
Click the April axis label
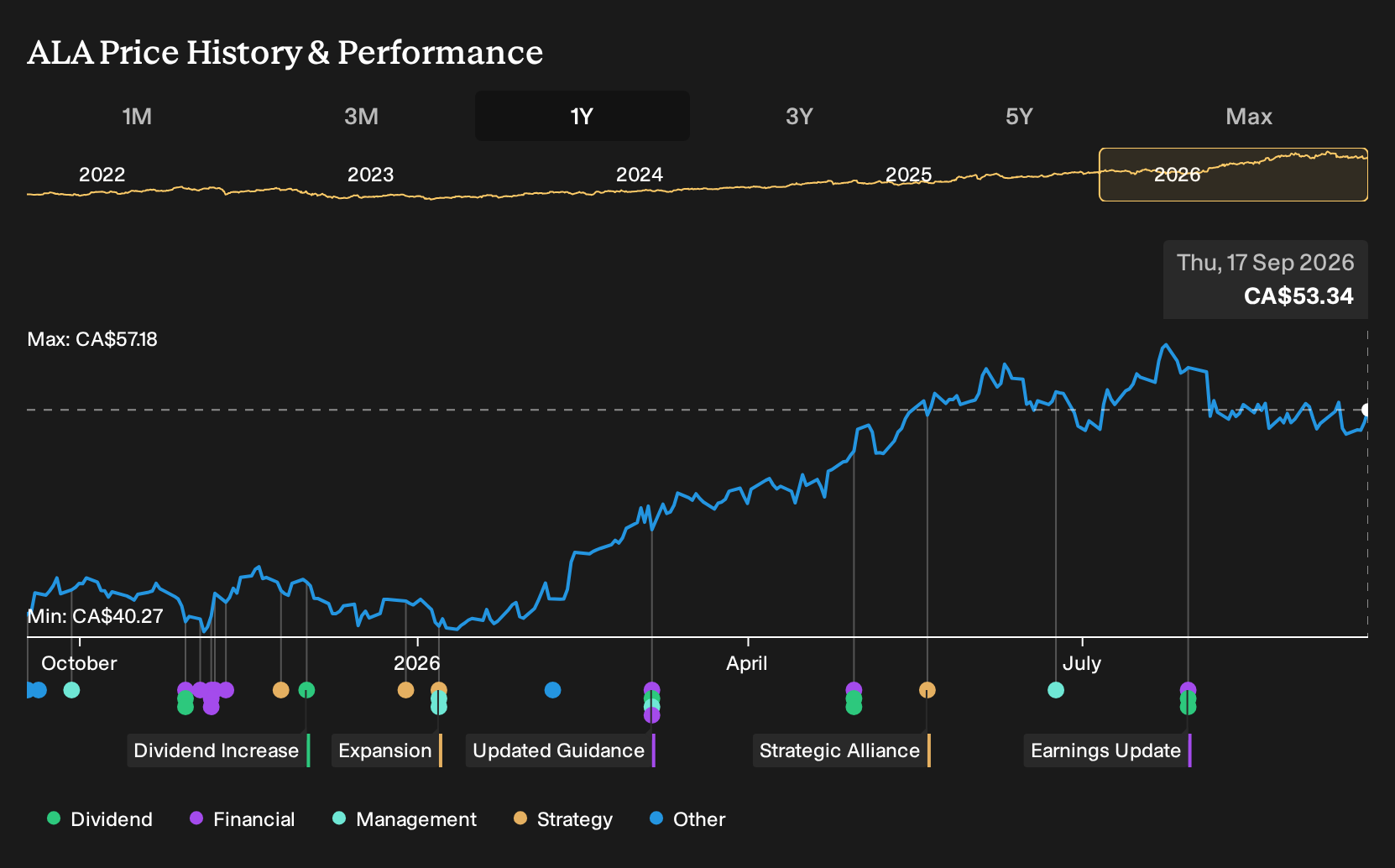(747, 663)
